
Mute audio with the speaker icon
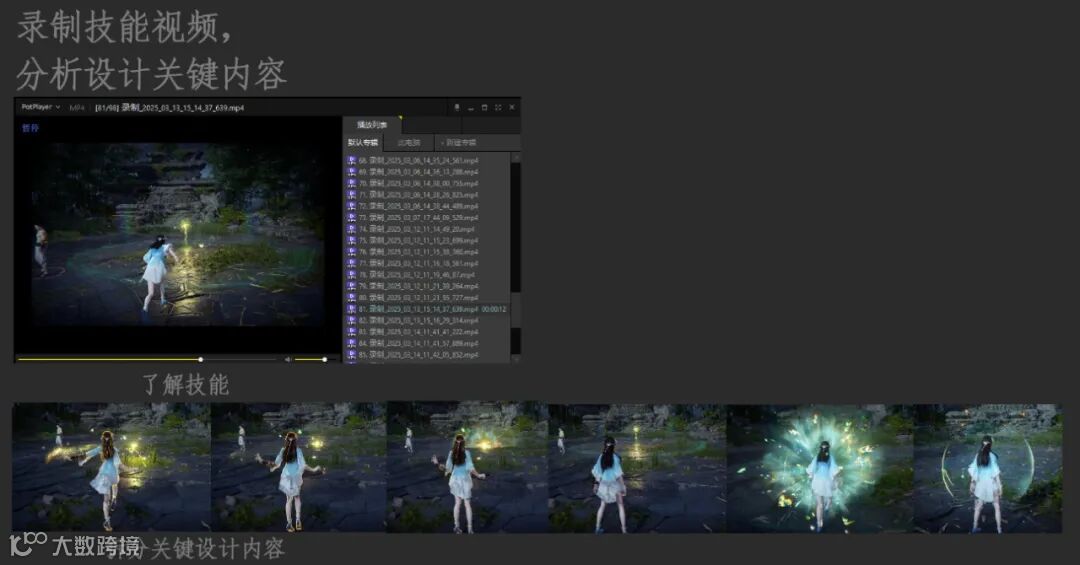tap(288, 359)
